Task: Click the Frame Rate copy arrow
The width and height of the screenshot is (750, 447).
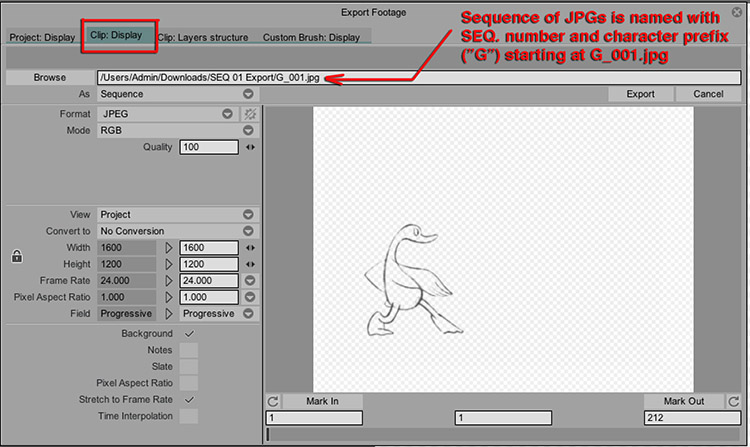Action: [168, 281]
